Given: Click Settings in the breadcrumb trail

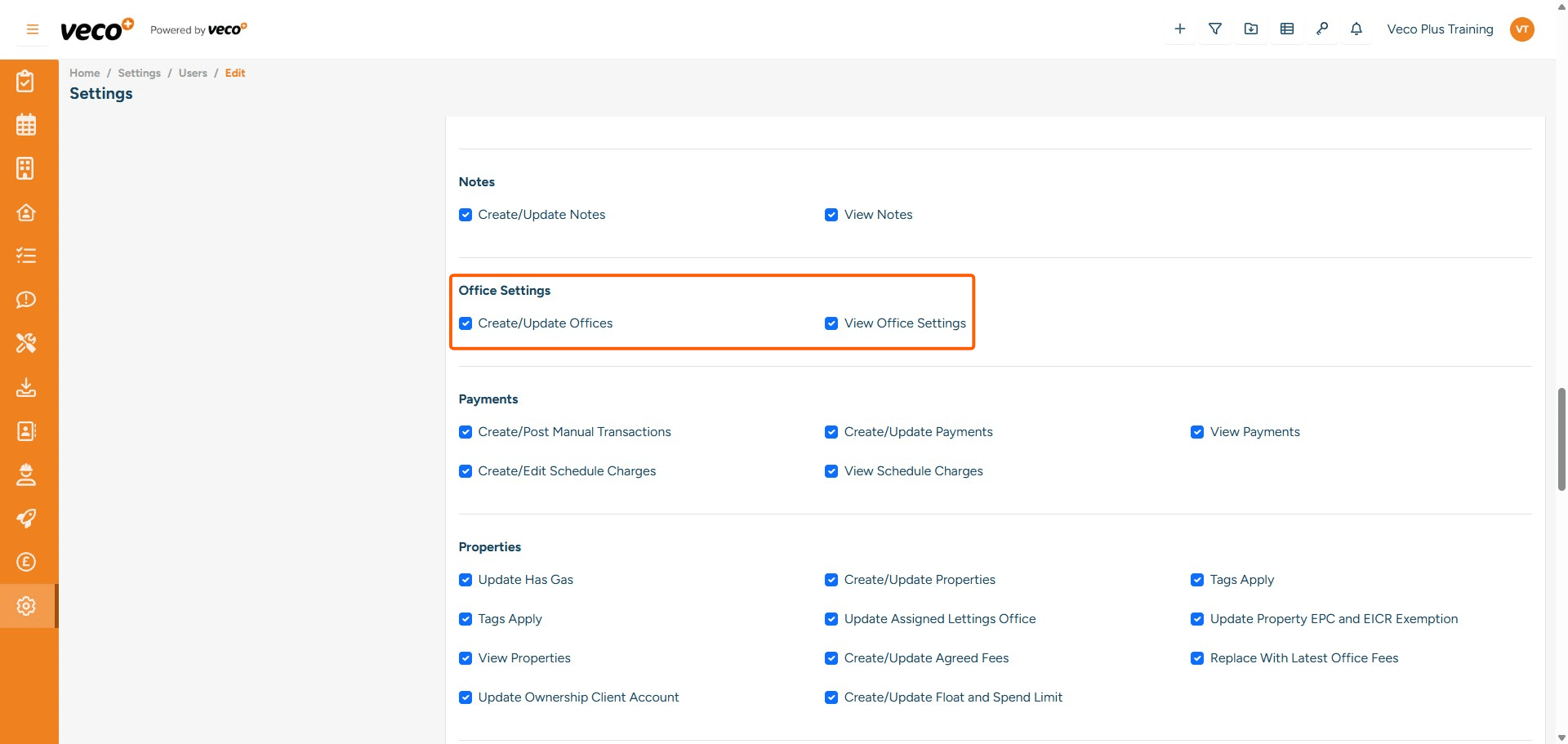Looking at the screenshot, I should [x=139, y=73].
